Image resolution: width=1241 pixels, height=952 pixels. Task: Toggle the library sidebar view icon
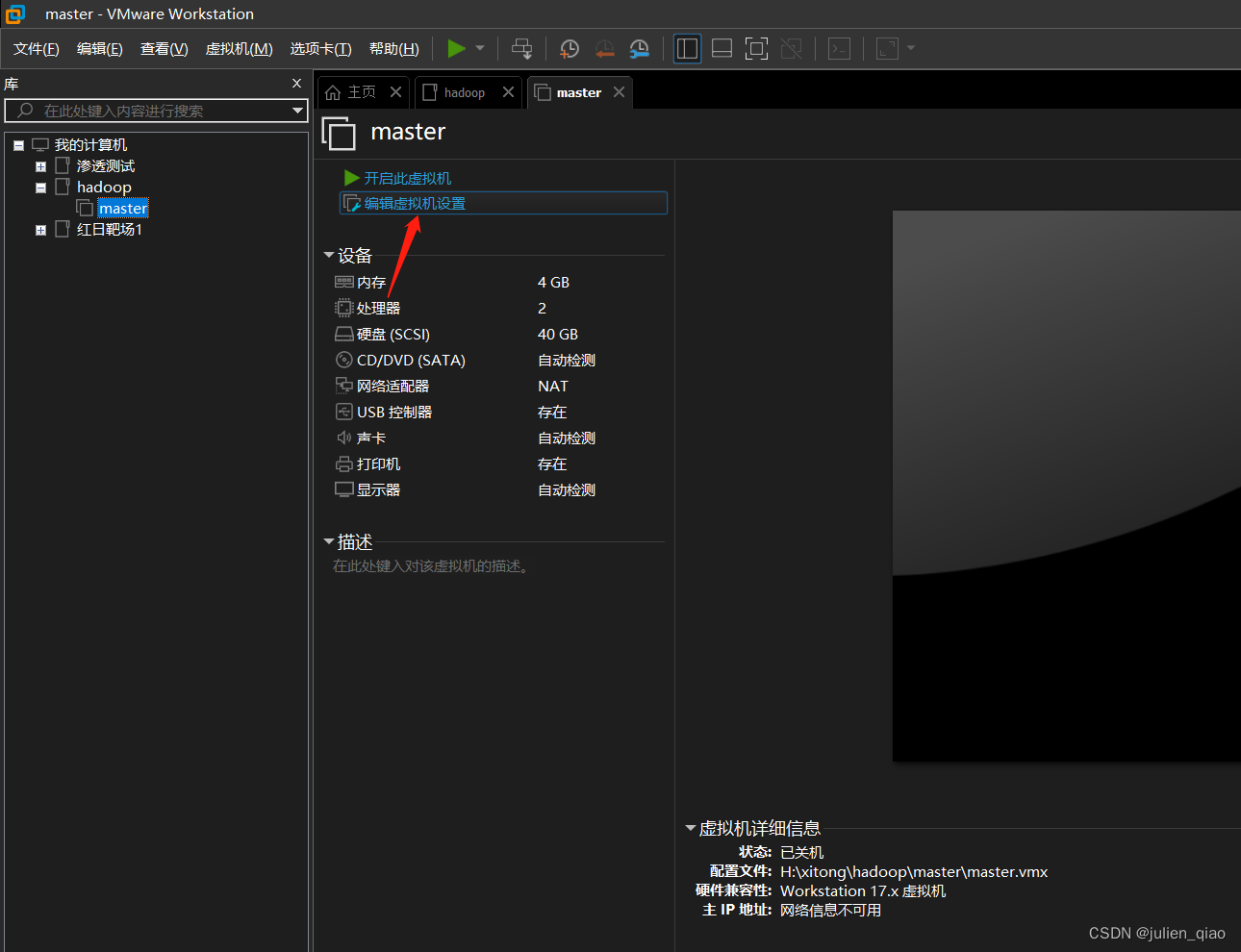click(x=687, y=48)
